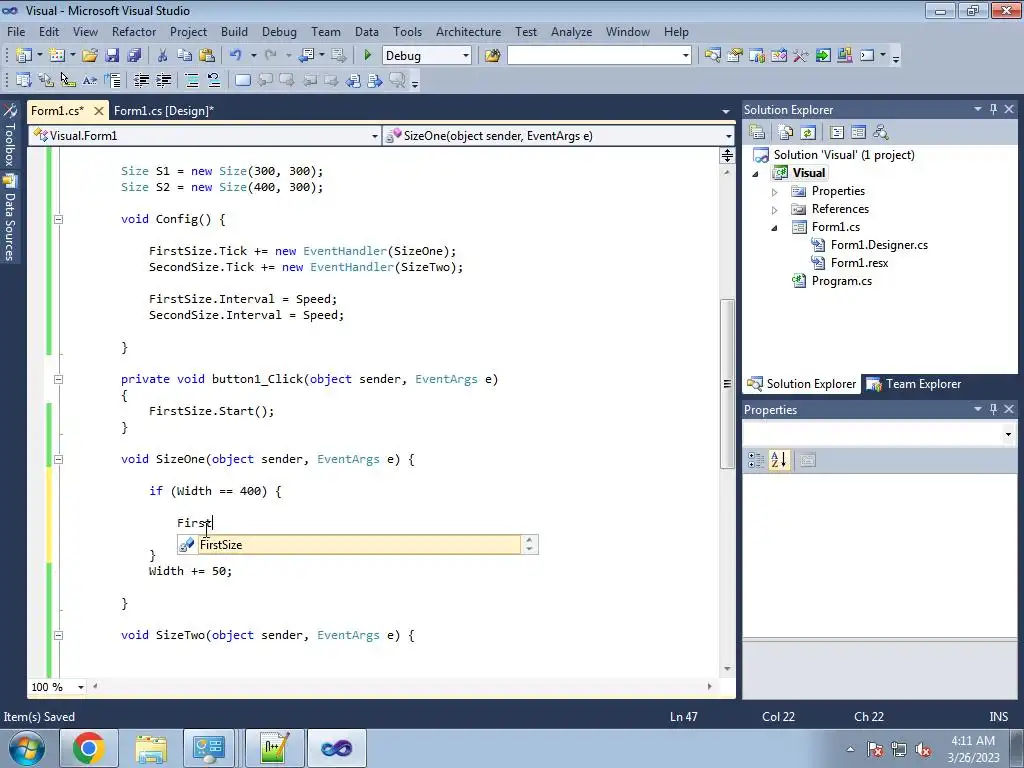Screen dimensions: 1024x768
Task: Open the Toolbox side panel tab
Action: (10, 135)
